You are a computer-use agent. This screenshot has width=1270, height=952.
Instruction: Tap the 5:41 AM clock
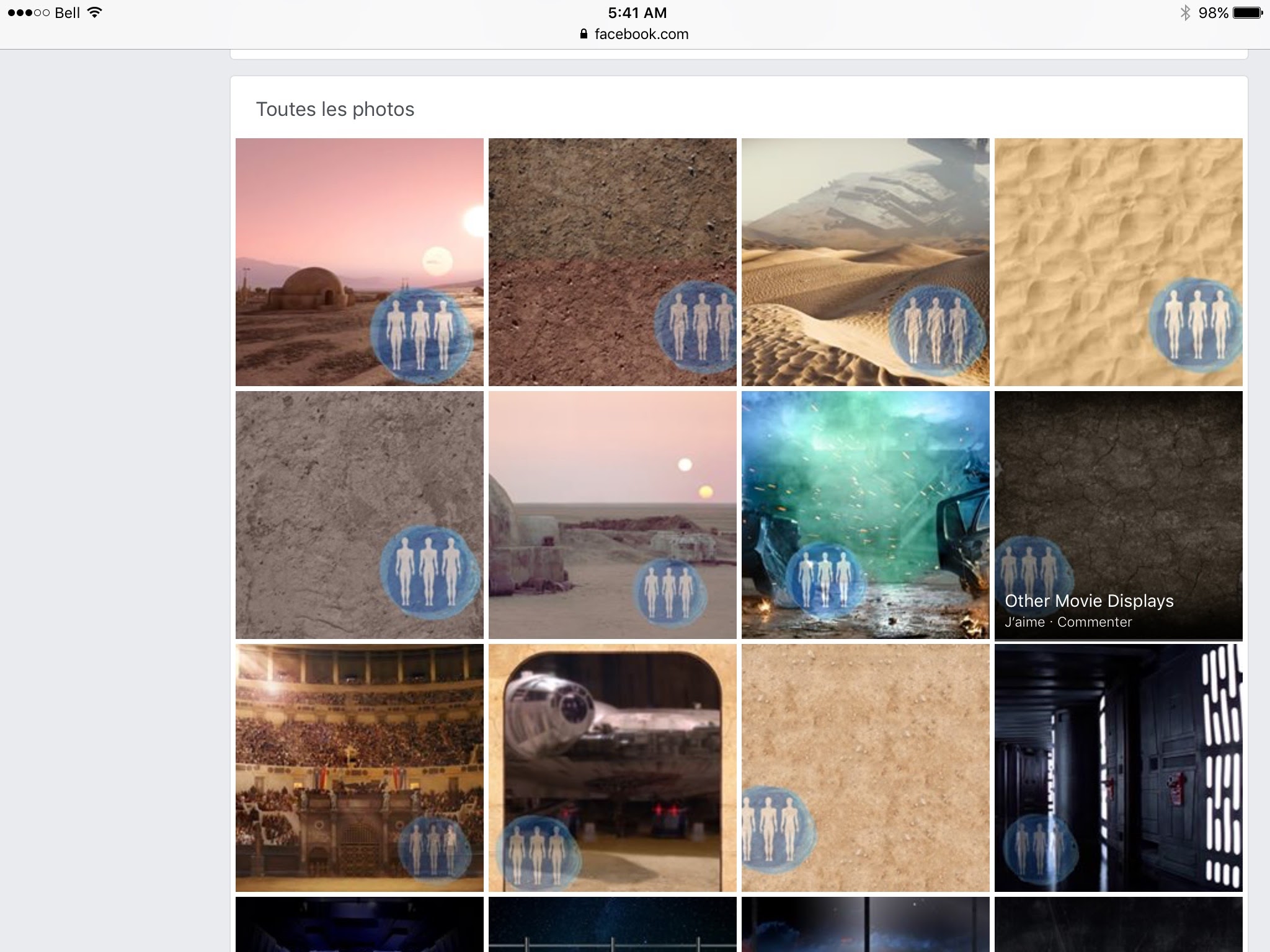point(637,12)
